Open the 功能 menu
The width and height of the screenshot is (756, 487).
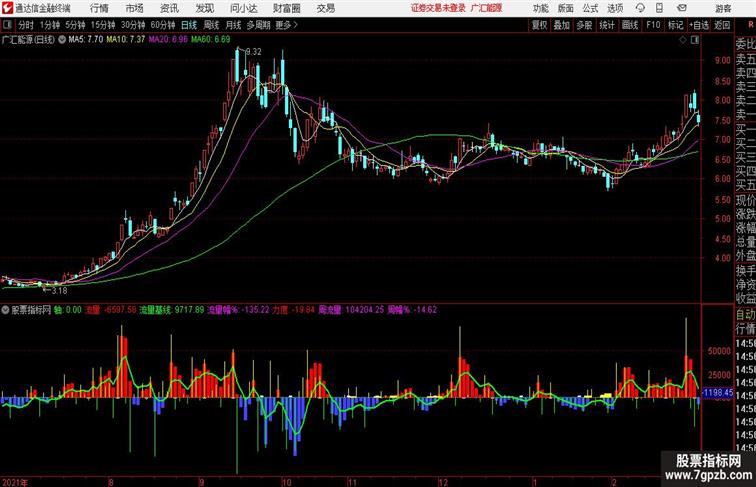pos(540,8)
